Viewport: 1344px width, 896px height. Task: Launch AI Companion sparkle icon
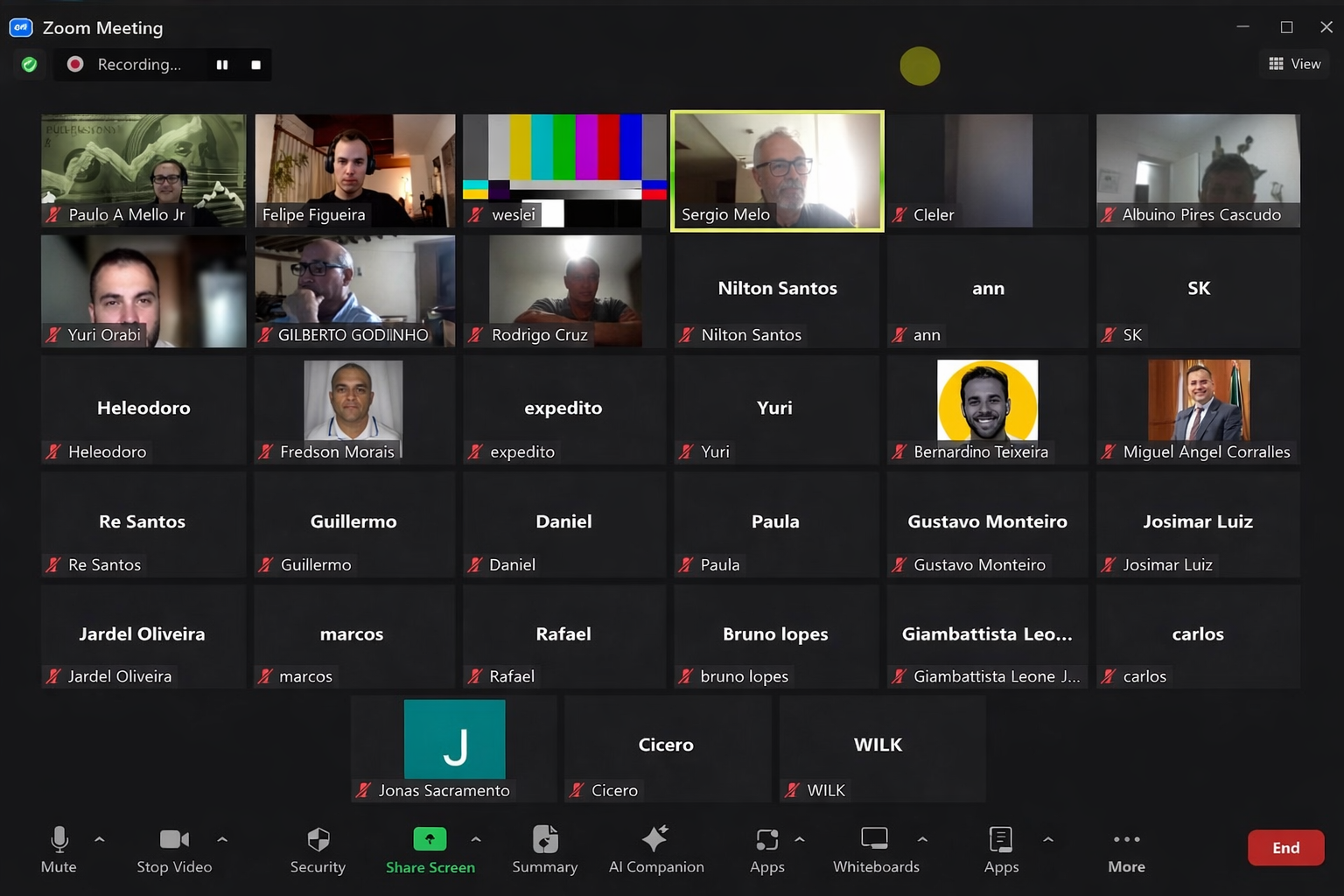pyautogui.click(x=655, y=840)
